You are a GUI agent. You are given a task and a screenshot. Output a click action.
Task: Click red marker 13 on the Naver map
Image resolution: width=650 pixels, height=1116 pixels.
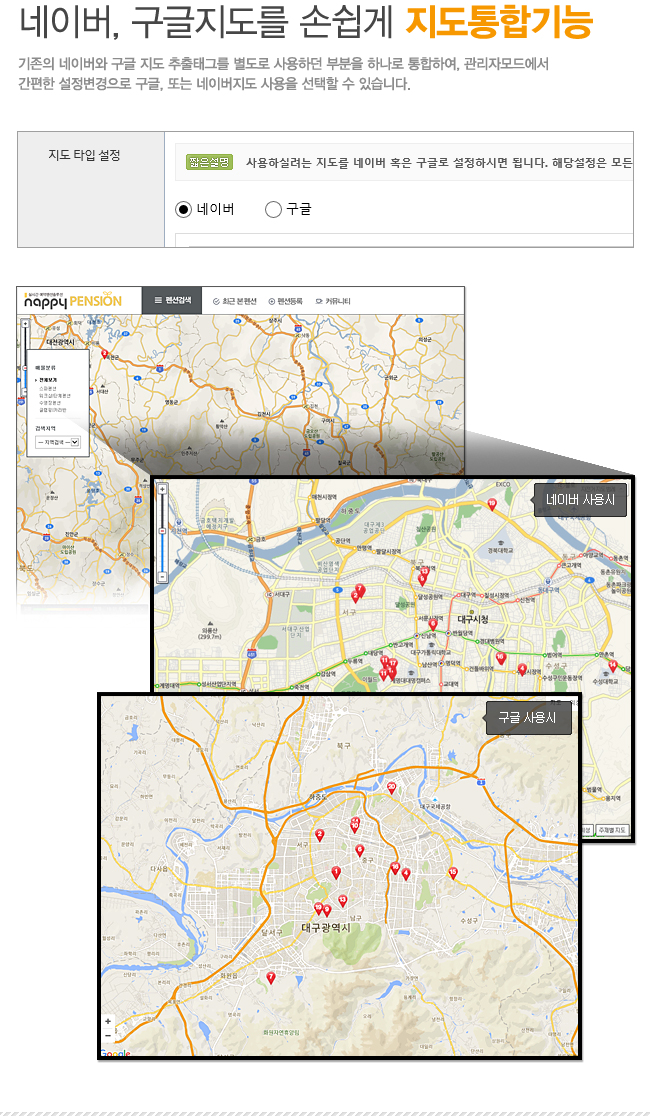(x=424, y=572)
